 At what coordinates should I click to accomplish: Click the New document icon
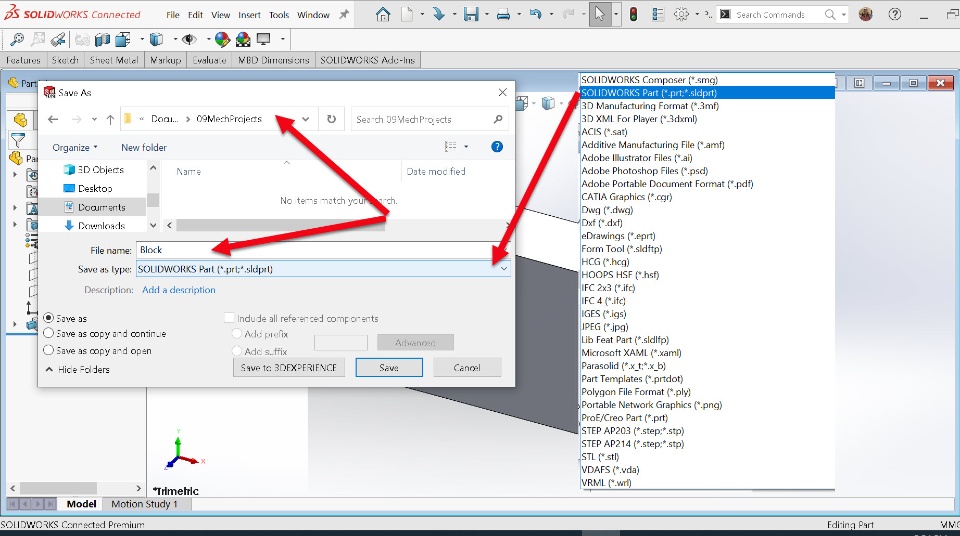click(407, 14)
